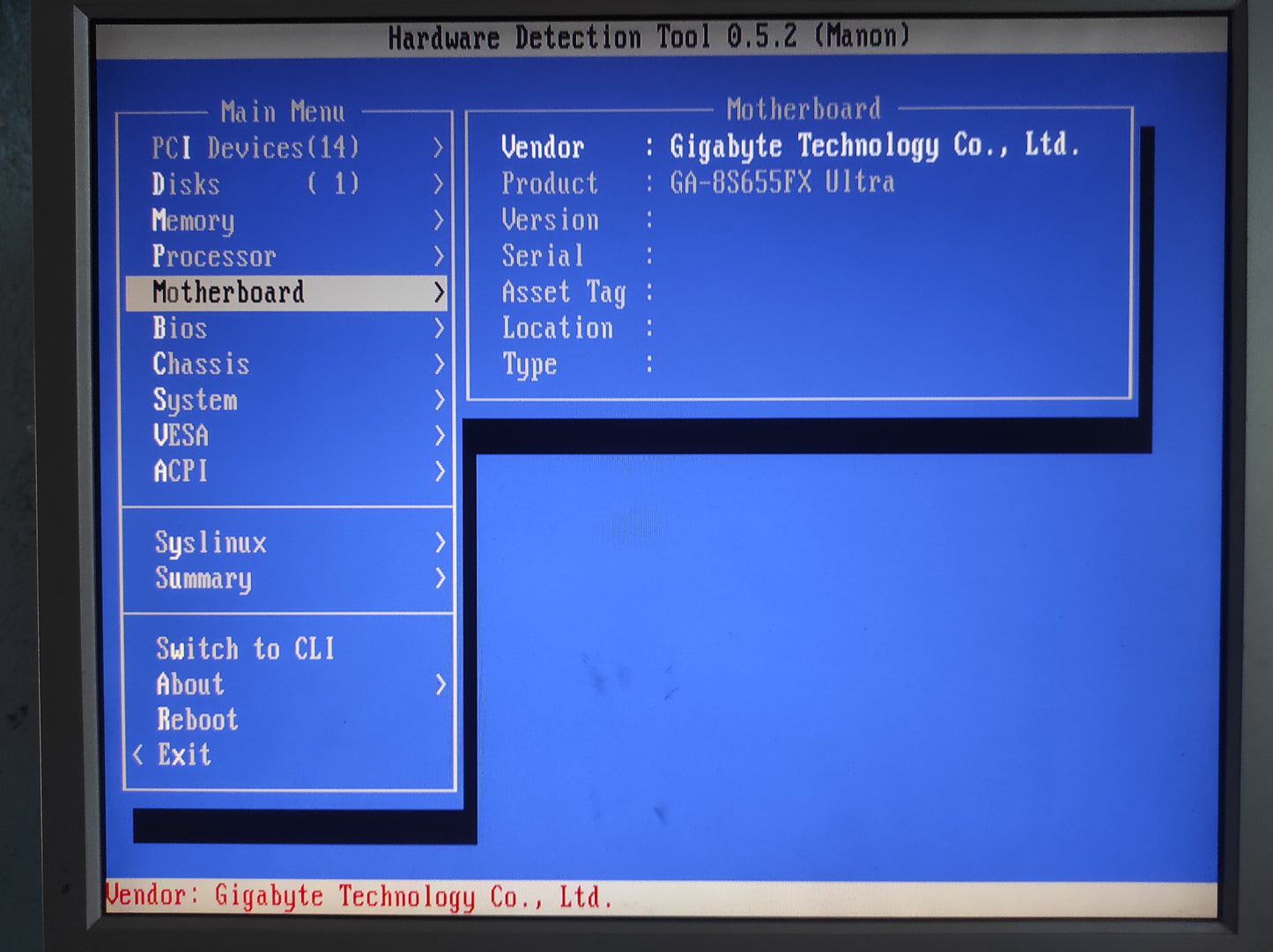Expand the Syslinux submenu chevron
Screen dimensions: 1273x952
440,543
